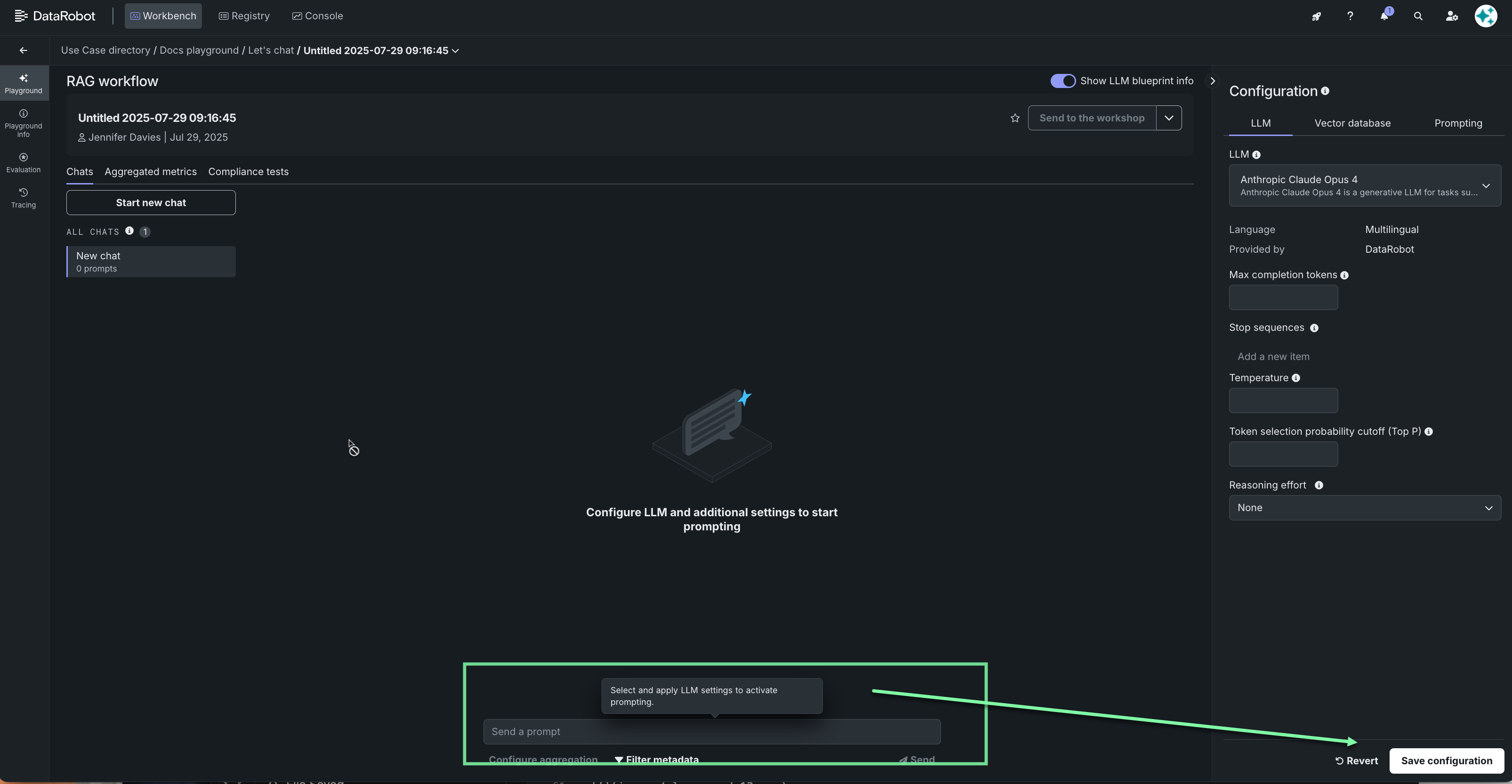Switch to the Vector database tab
Screen dimensions: 1512x784
click(1352, 123)
